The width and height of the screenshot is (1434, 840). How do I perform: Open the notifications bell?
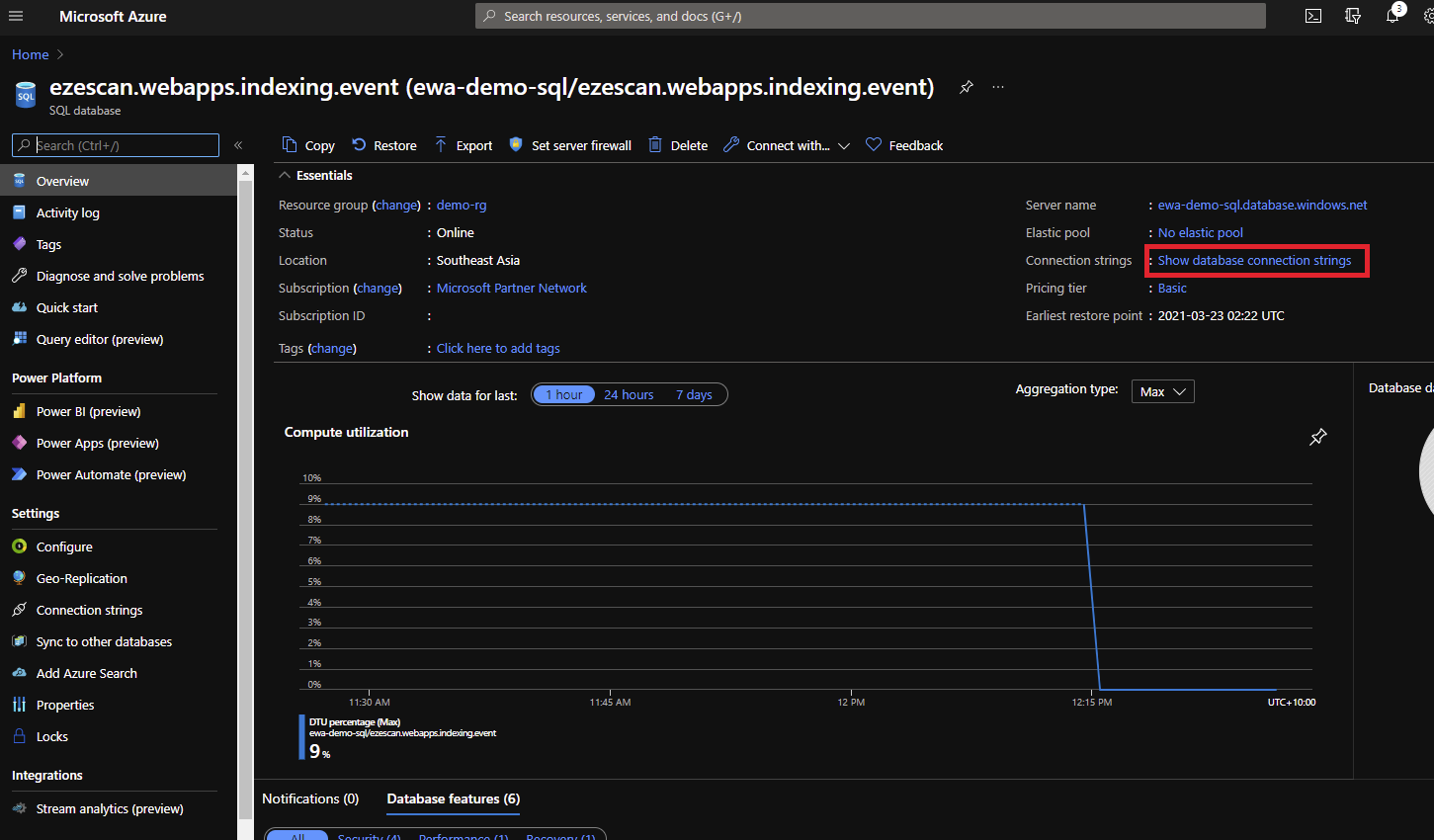(1392, 16)
